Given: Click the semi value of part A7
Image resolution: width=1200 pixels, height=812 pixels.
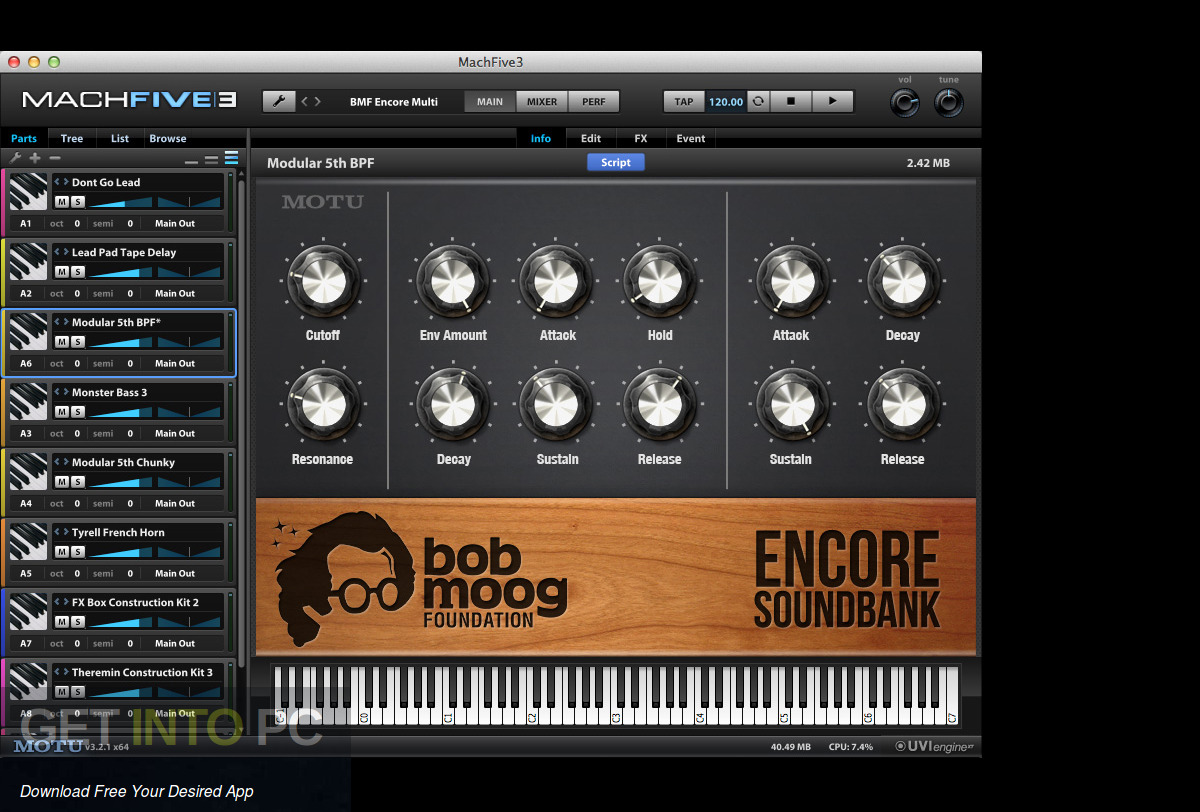Looking at the screenshot, I should point(130,643).
